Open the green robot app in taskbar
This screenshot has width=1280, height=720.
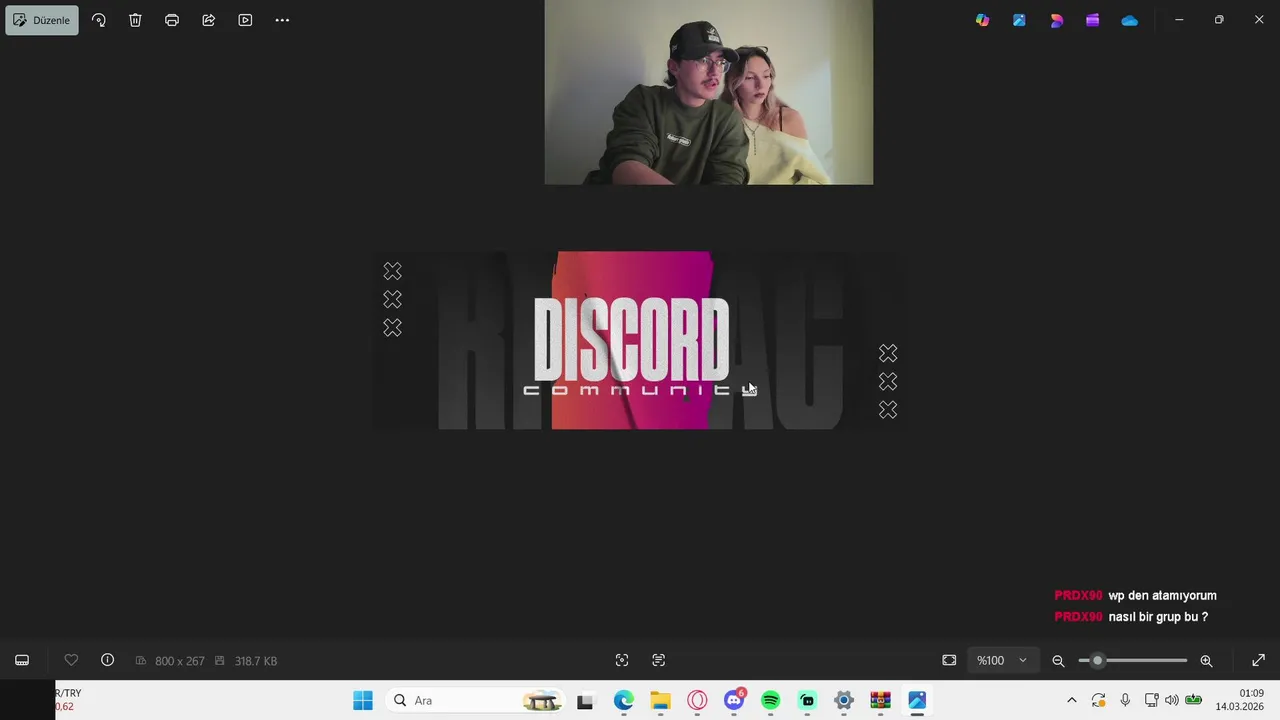(807, 700)
